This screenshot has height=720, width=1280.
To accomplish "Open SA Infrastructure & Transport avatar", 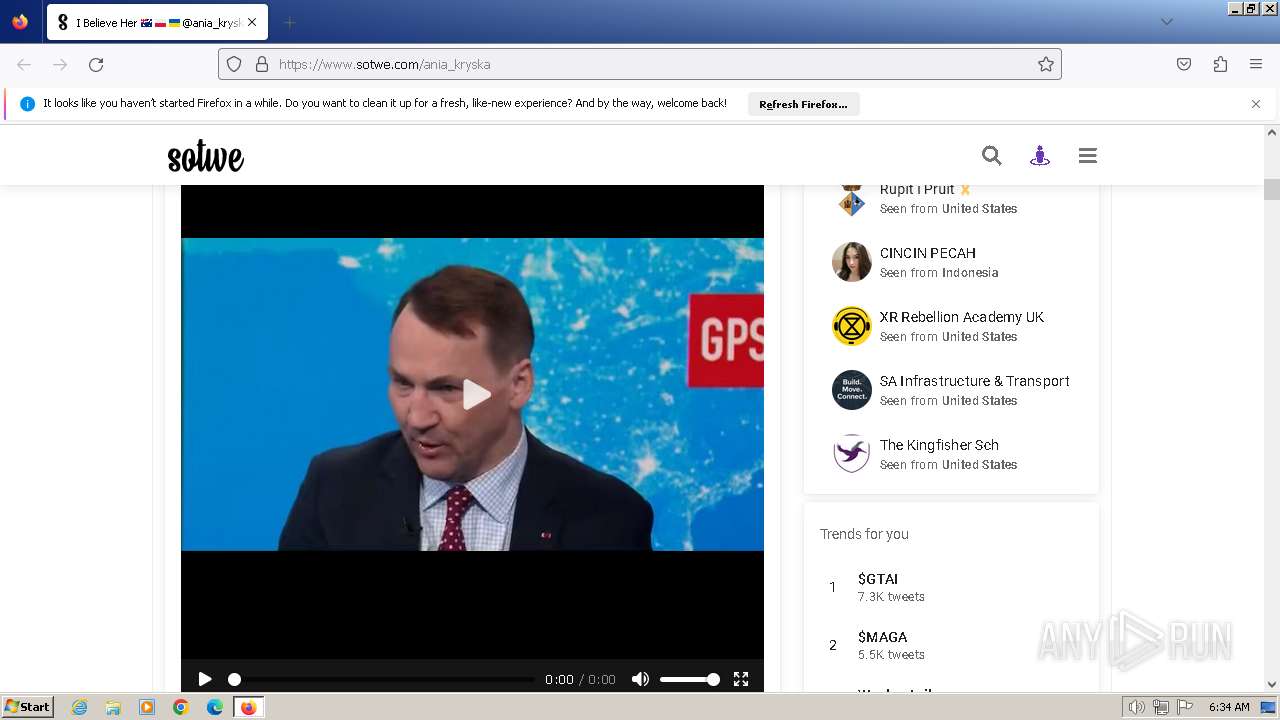I will tap(852, 390).
